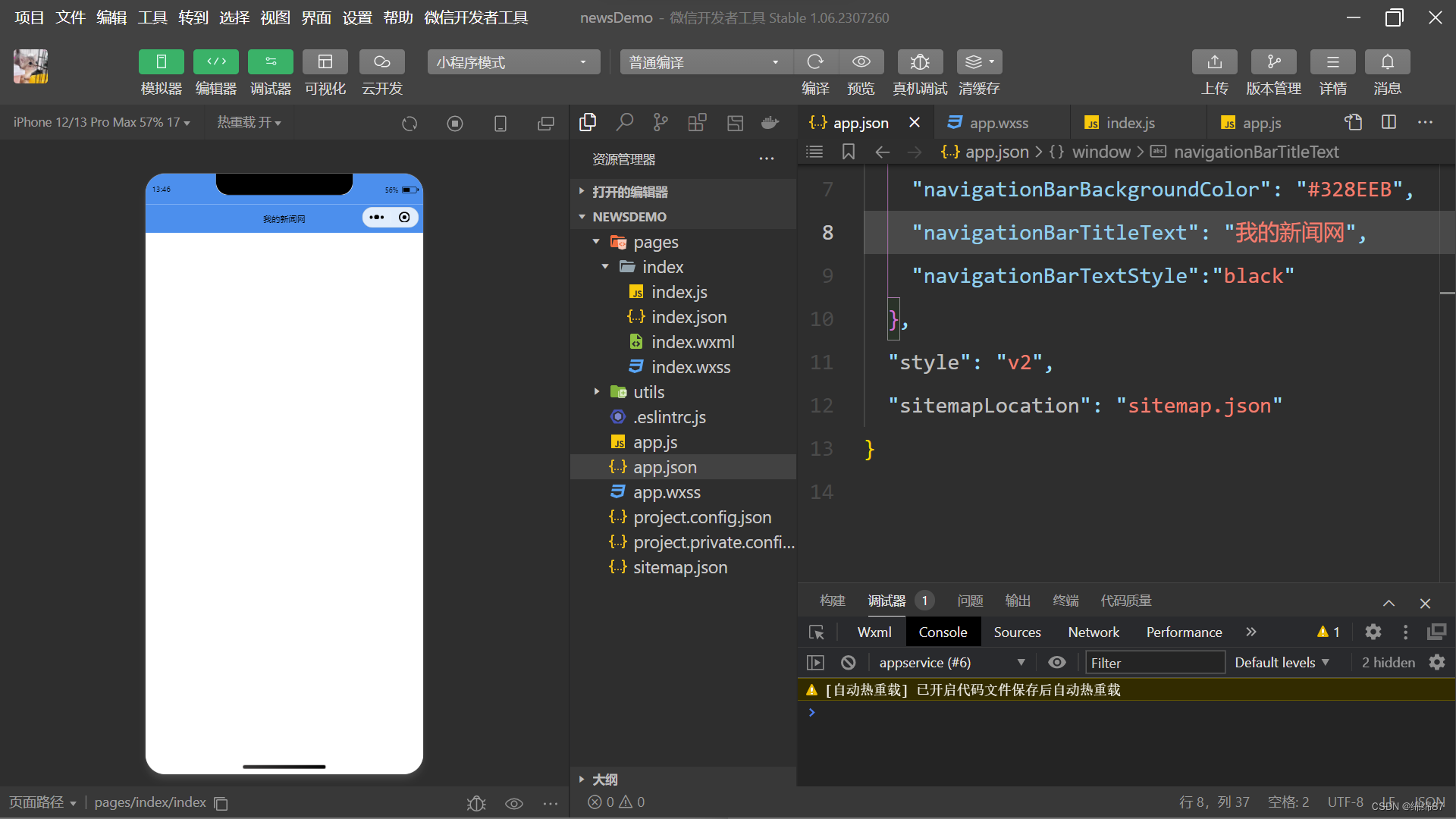This screenshot has height=819, width=1456.
Task: Expand the utils folder
Action: pos(648,392)
